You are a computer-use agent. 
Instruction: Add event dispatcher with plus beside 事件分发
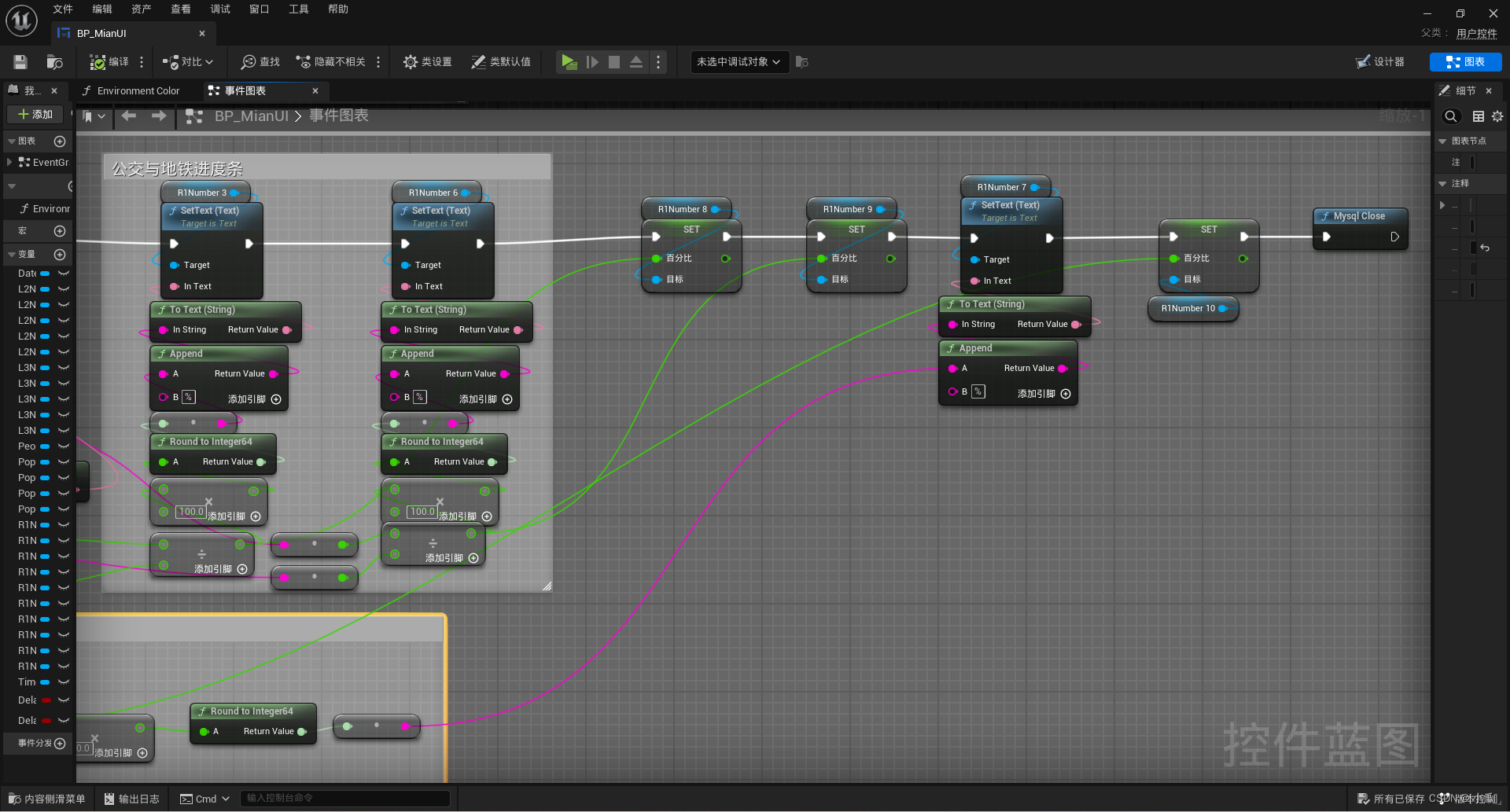coord(60,744)
